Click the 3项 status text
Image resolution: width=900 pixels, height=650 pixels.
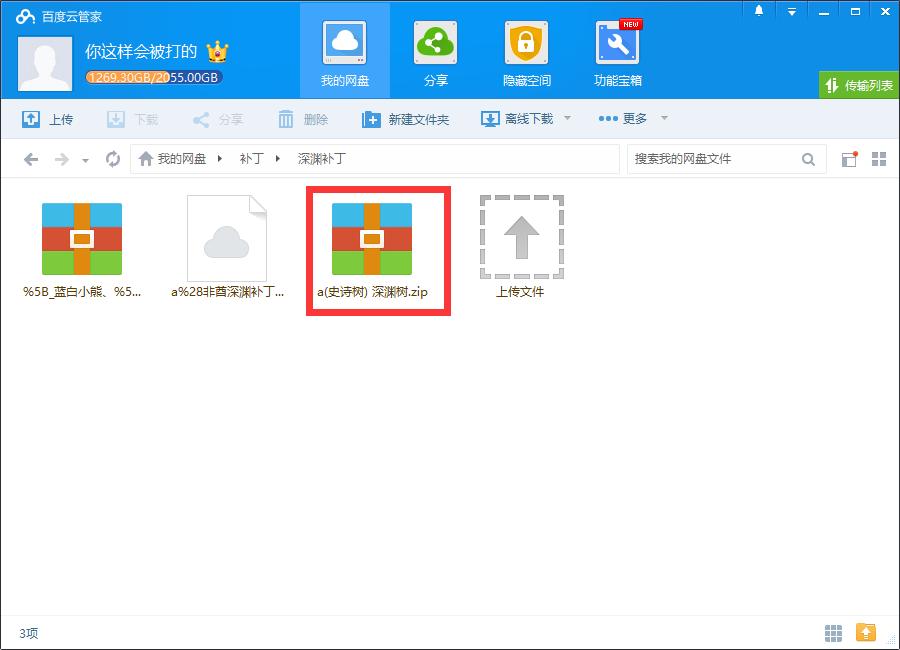29,633
